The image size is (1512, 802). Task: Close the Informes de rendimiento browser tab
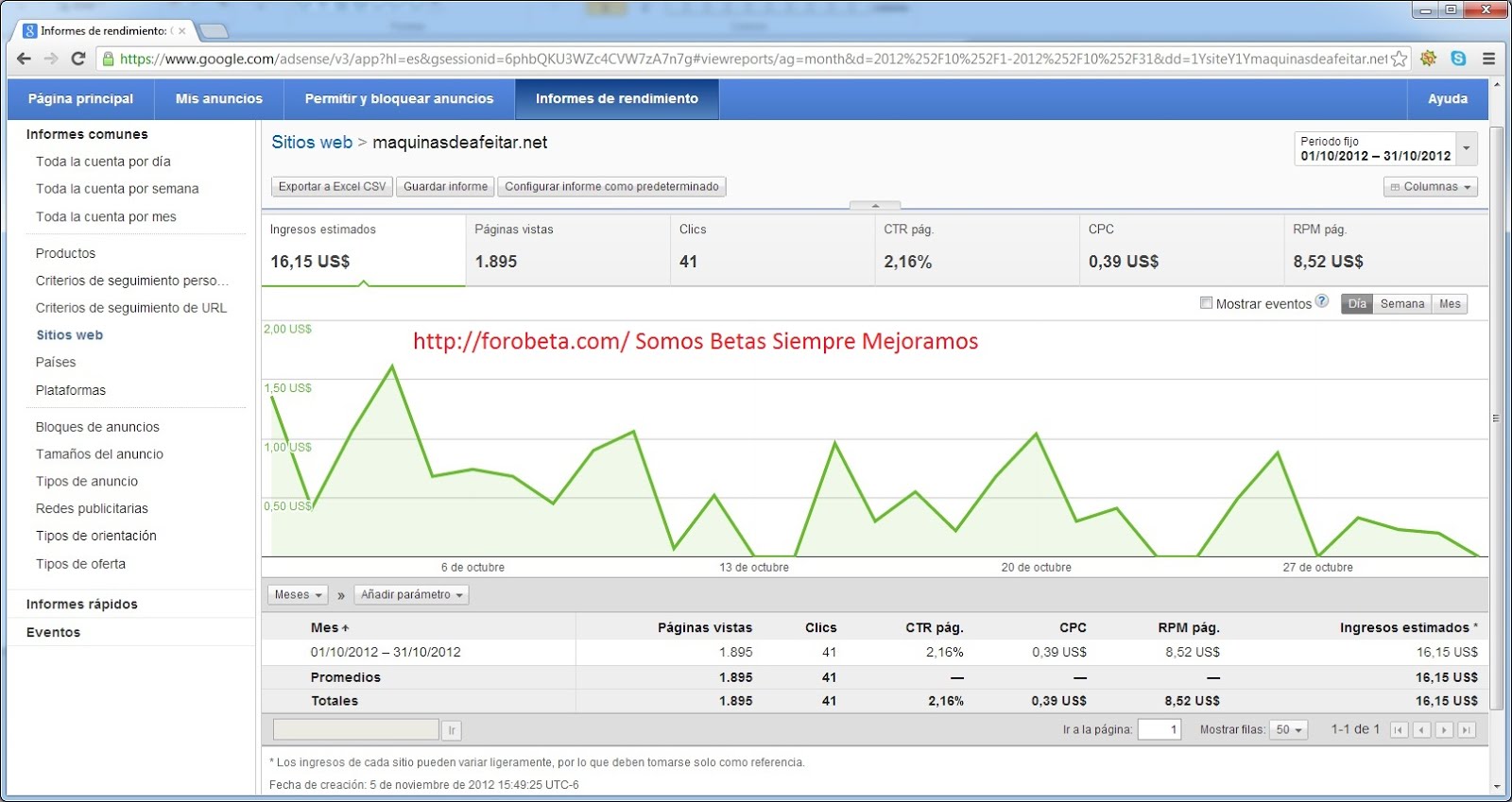click(182, 30)
